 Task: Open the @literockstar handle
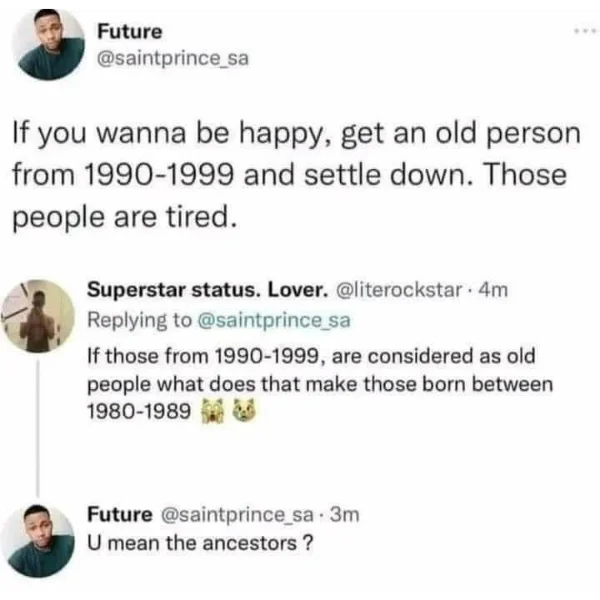click(399, 290)
